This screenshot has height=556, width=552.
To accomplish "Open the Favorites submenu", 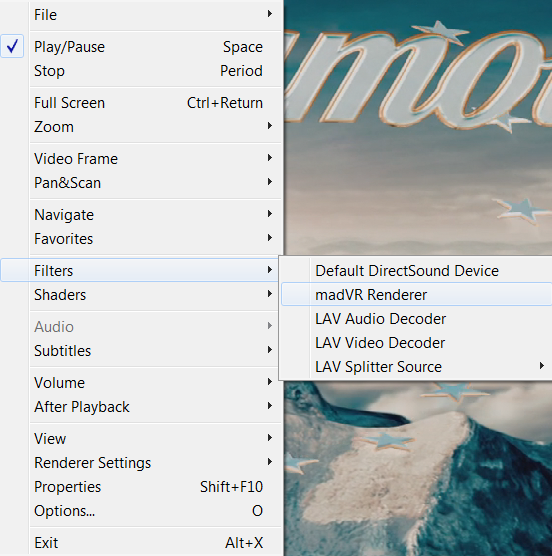I will [142, 239].
